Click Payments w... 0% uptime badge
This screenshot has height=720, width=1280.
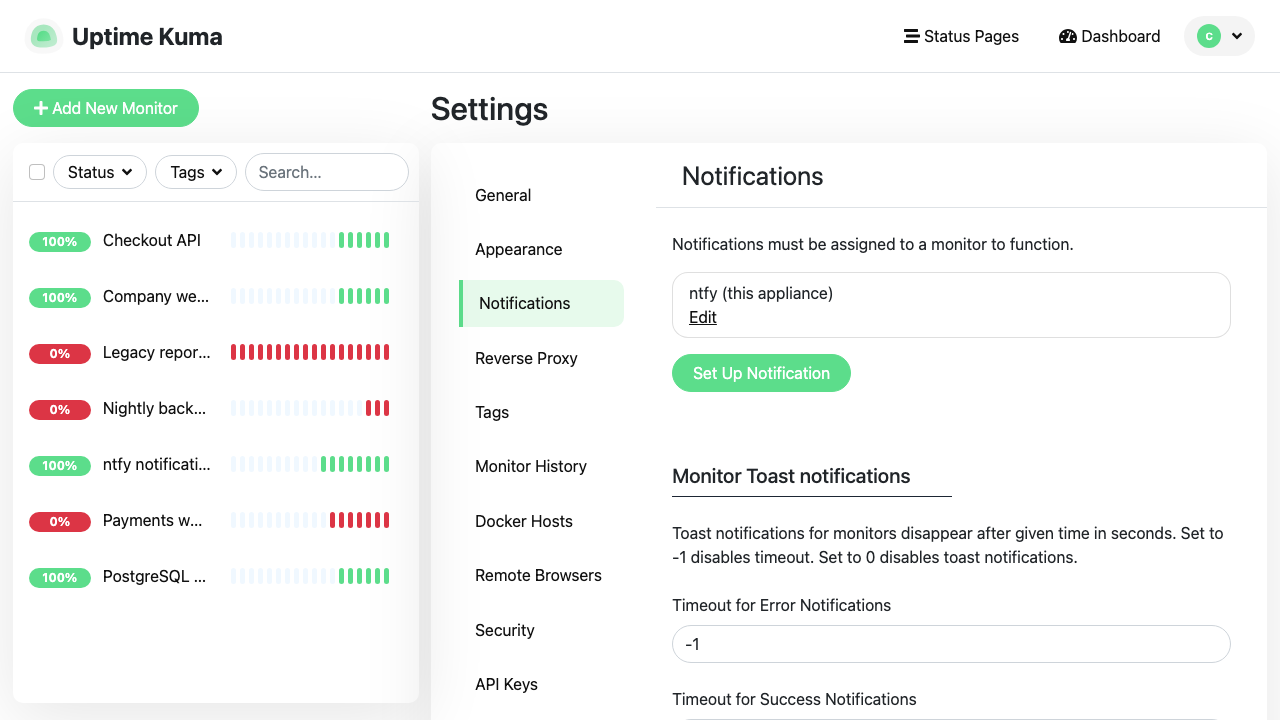click(60, 521)
